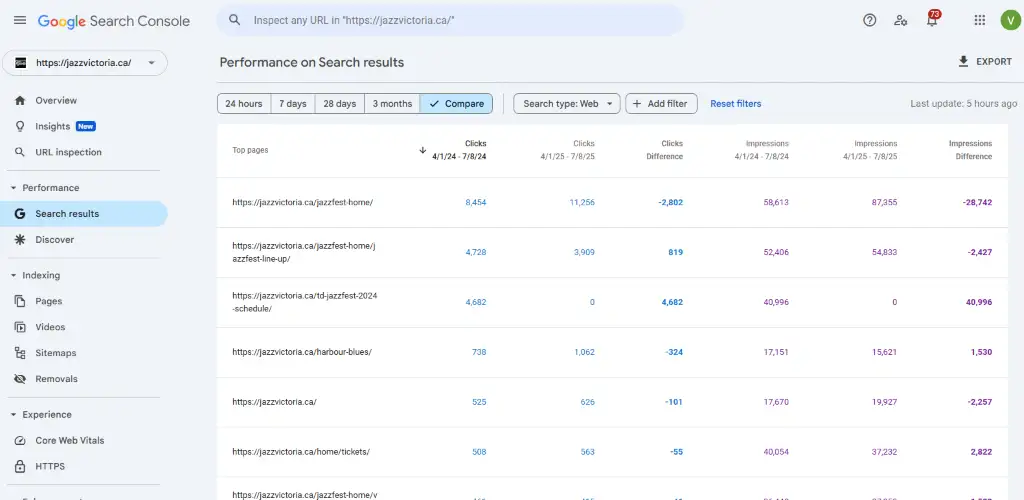
Task: Select the 24 hours date range
Action: pyautogui.click(x=244, y=104)
